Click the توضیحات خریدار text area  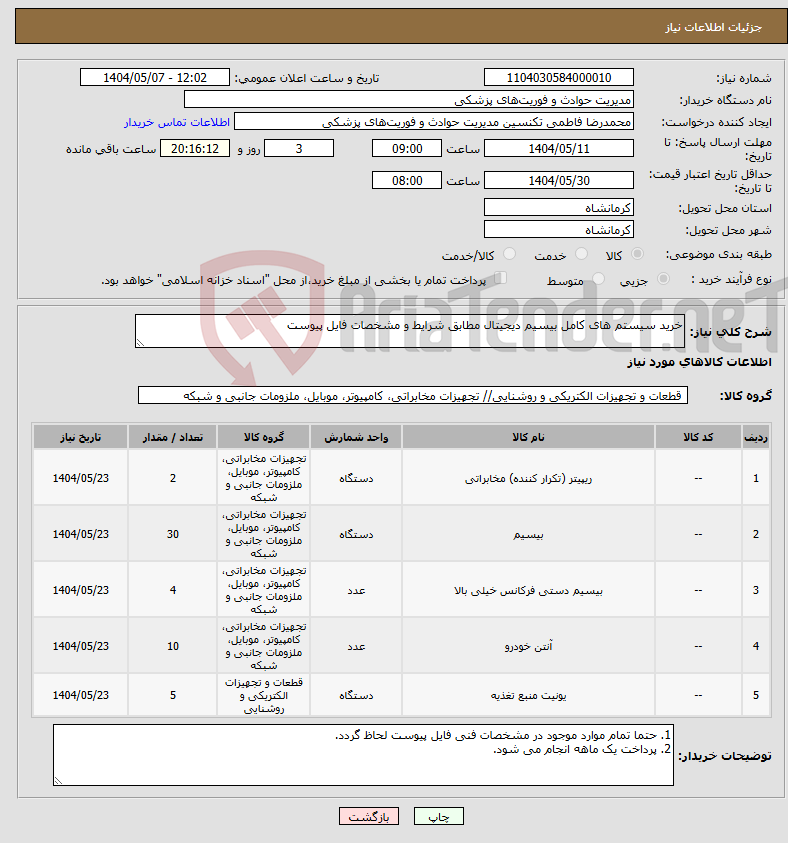[363, 755]
